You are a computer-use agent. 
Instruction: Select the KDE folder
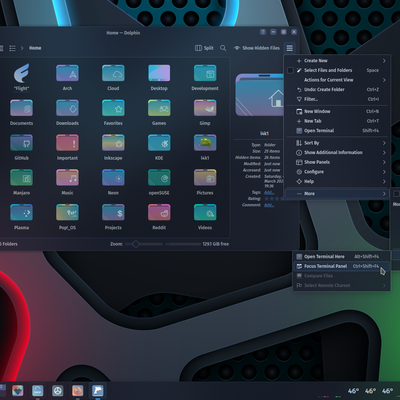159,147
